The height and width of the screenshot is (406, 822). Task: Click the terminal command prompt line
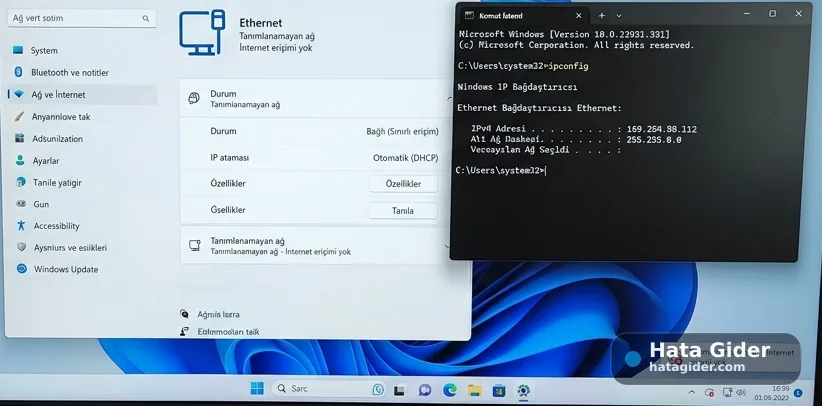501,170
